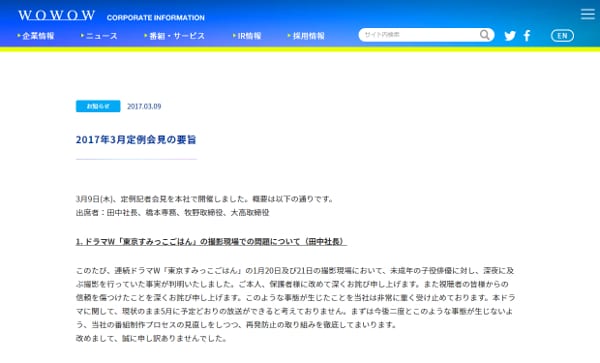
Task: Click the WOWOW logo
Action: pos(57,15)
